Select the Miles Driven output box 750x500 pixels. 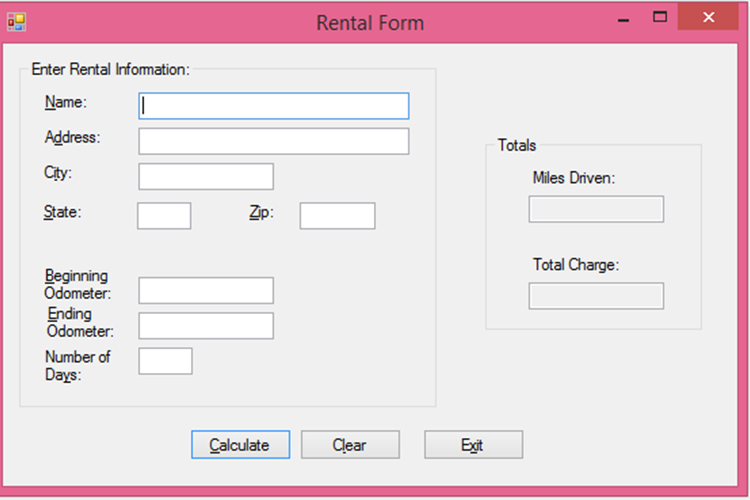[x=596, y=209]
